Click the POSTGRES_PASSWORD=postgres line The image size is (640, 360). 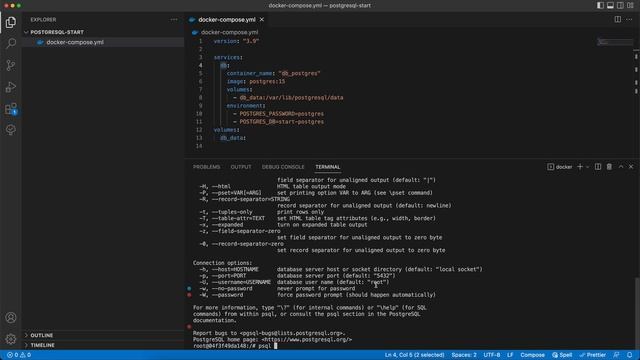tap(278, 113)
